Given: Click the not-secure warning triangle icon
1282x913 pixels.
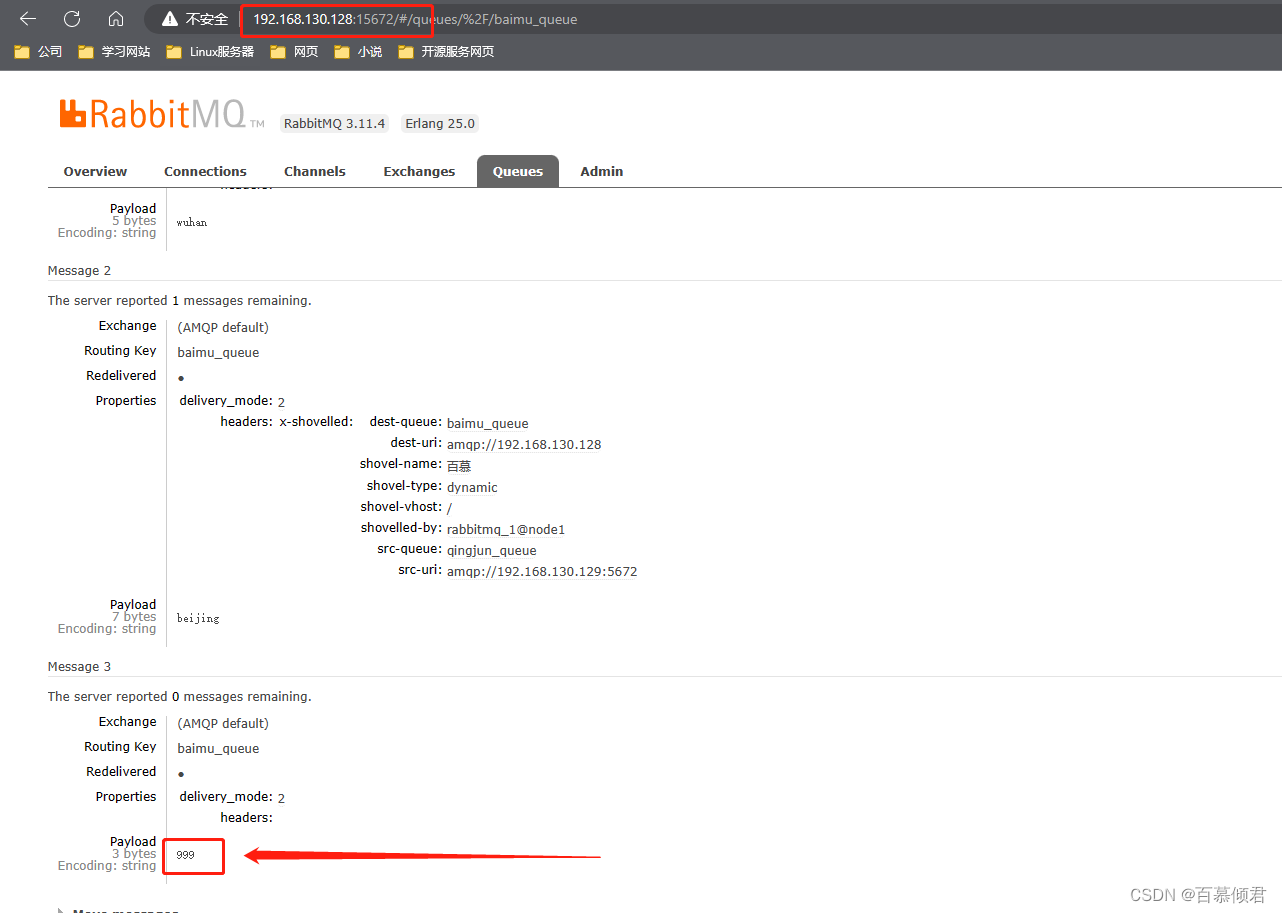Looking at the screenshot, I should click(x=170, y=19).
